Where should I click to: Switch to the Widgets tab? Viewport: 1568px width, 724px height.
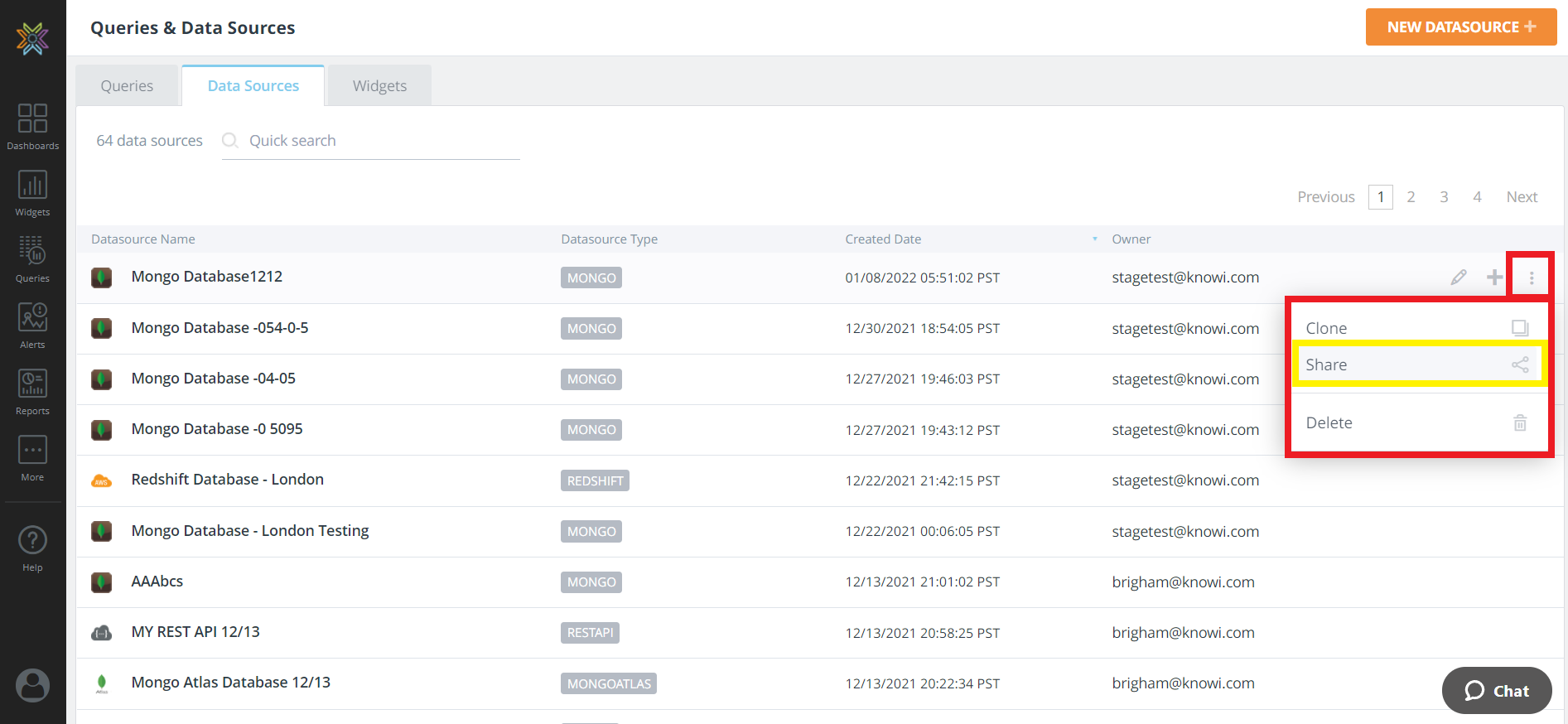point(379,86)
